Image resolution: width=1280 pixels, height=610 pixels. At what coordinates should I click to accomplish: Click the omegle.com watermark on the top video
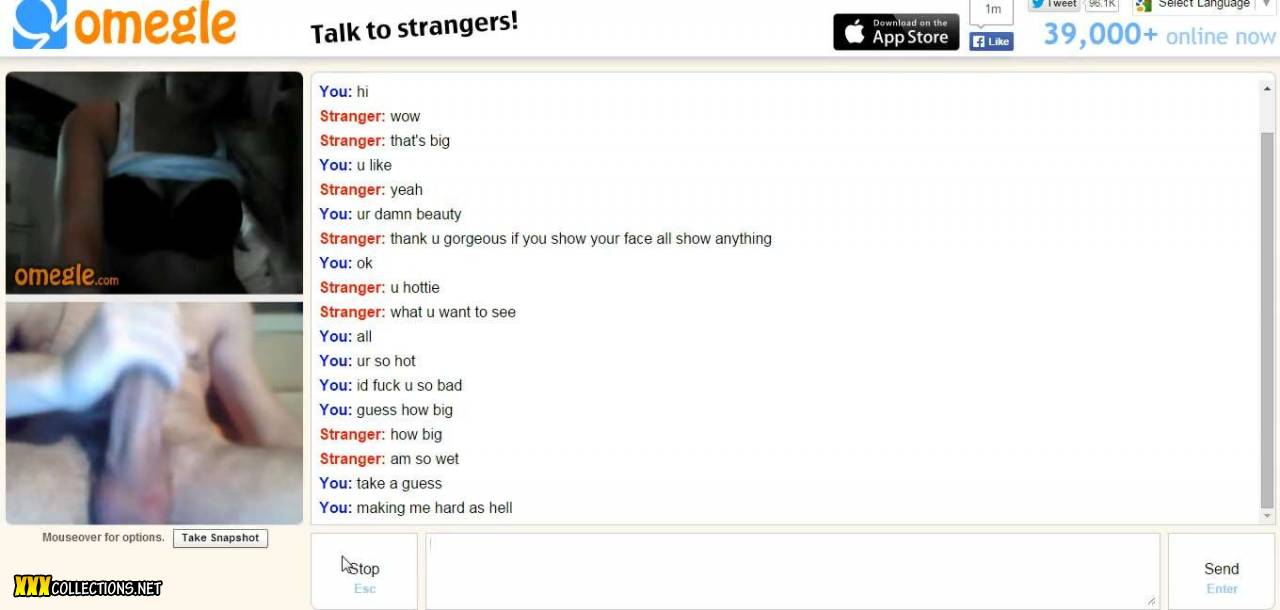[66, 276]
